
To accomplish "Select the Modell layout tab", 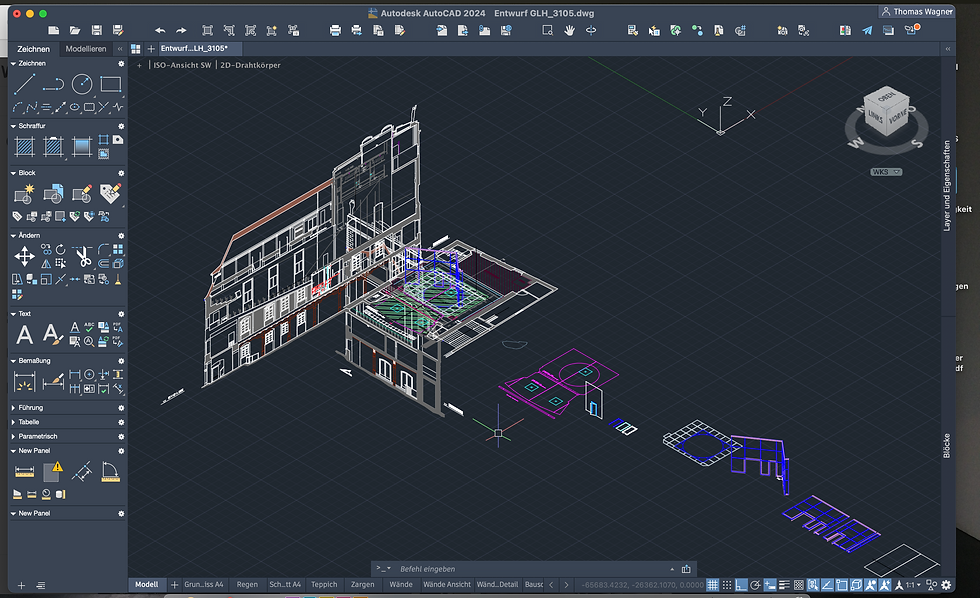I will pos(146,584).
